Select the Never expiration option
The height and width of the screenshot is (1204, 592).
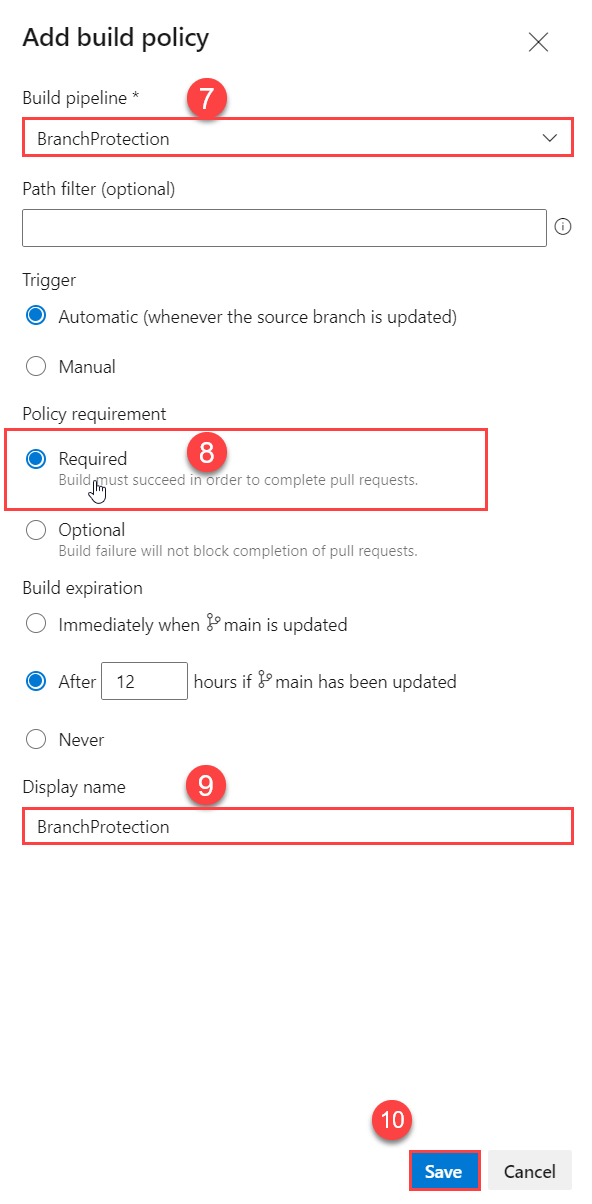pyautogui.click(x=36, y=739)
